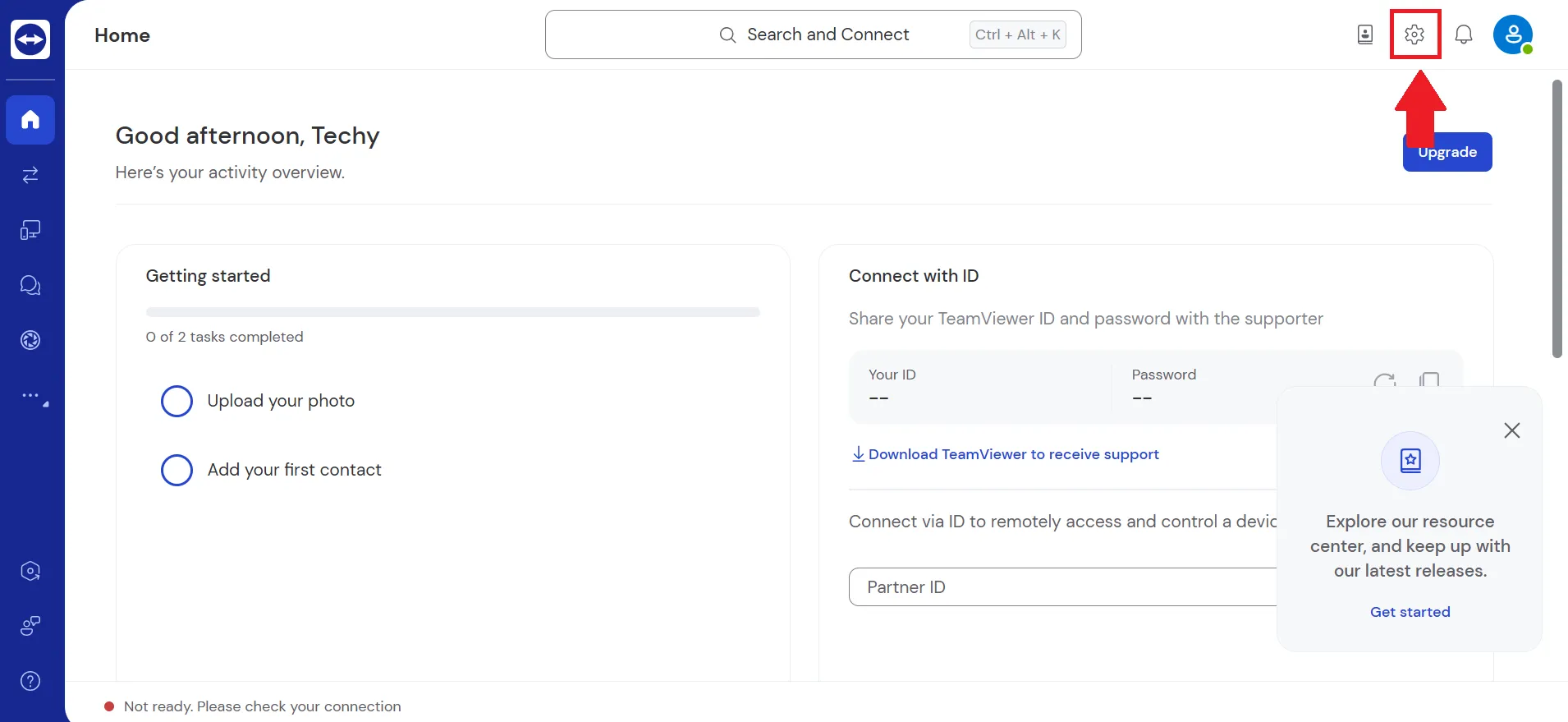This screenshot has height=722, width=1568.
Task: Open the Chat icon in sidebar
Action: [x=30, y=285]
